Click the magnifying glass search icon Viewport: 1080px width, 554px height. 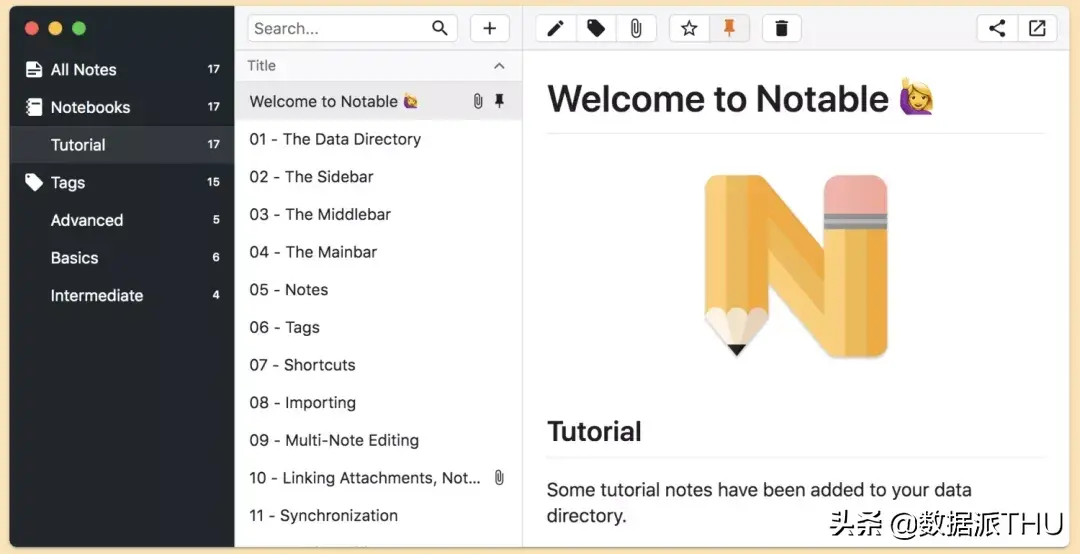pos(439,28)
